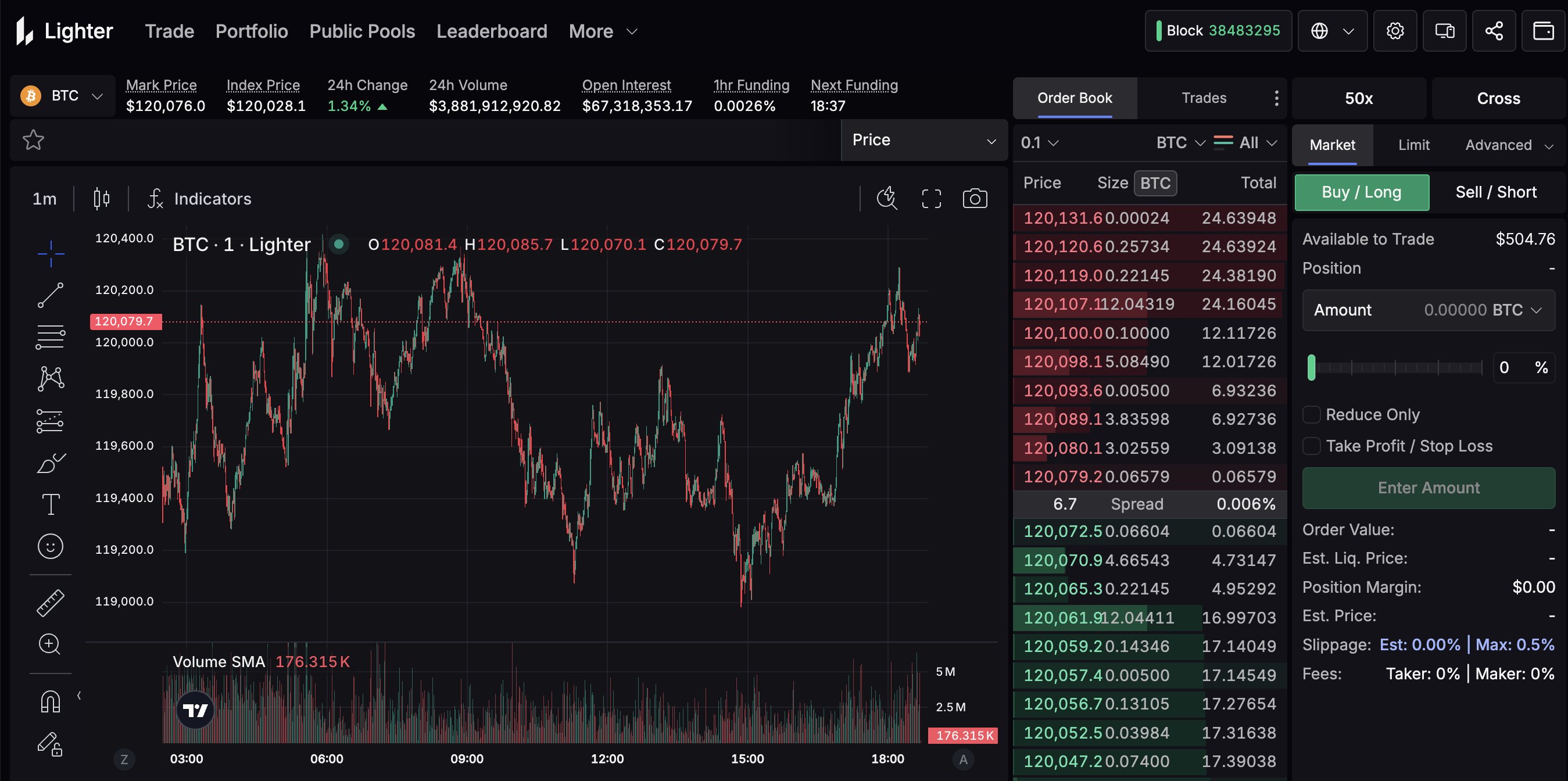Select the ruler measure tool
1568x781 pixels.
pos(51,603)
